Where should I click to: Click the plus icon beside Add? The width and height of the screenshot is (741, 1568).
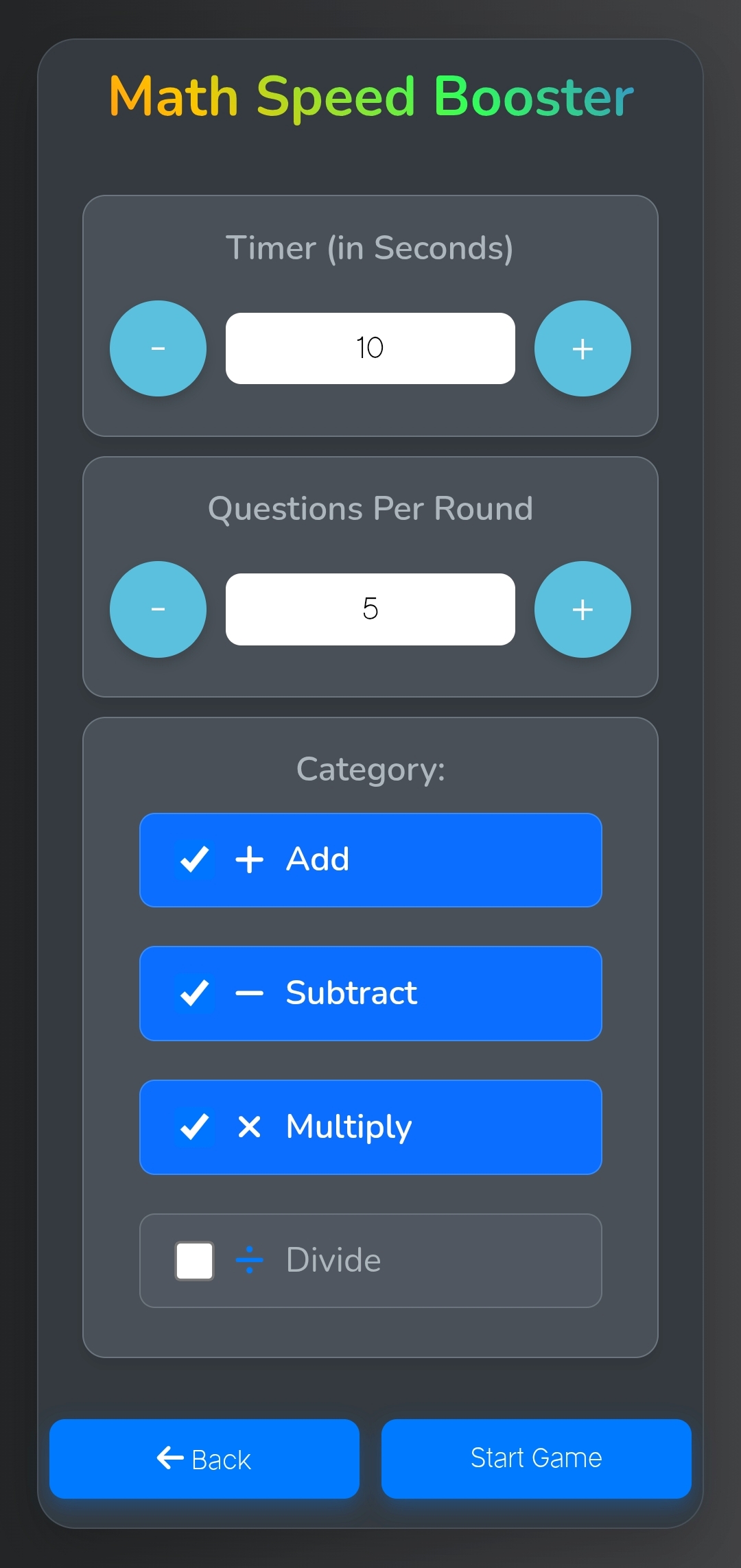(x=249, y=859)
